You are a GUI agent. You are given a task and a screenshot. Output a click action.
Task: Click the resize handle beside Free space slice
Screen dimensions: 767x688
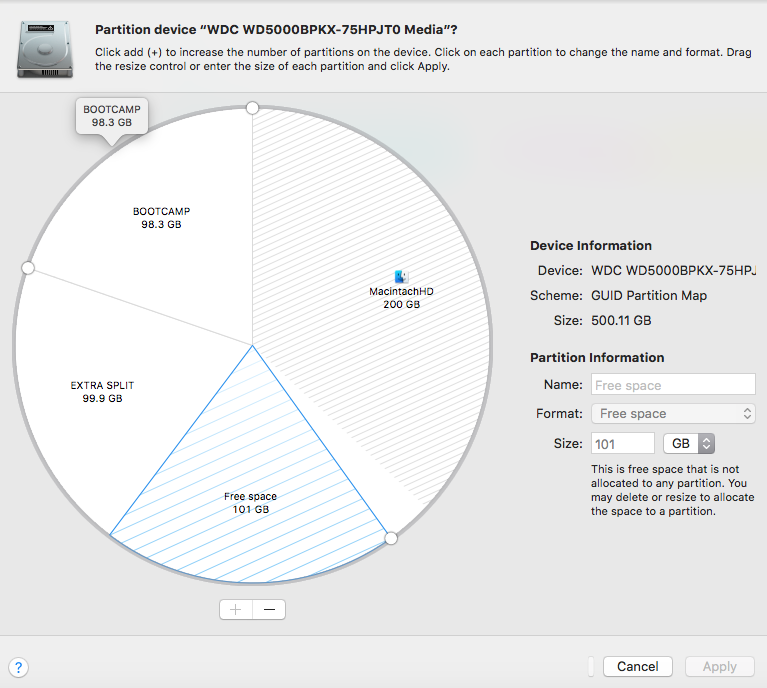click(x=391, y=538)
